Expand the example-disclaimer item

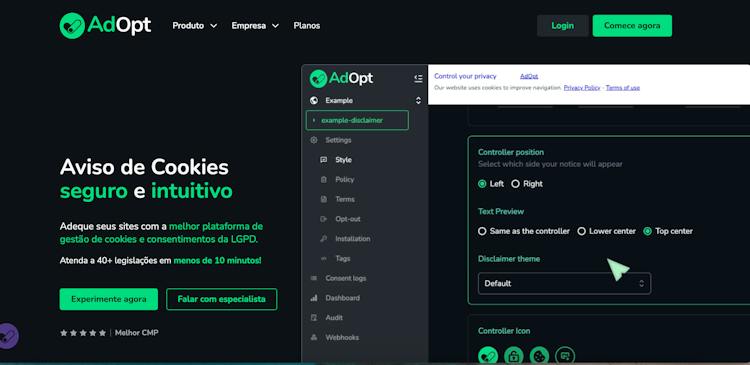357,121
